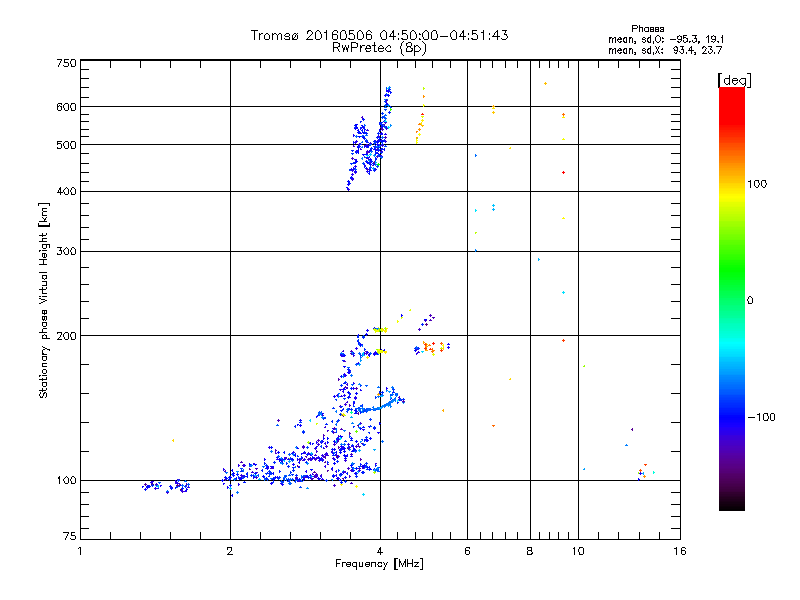This screenshot has height=600, width=800.
Task: Click the frequency axis tick label "1"
Action: coord(80,551)
